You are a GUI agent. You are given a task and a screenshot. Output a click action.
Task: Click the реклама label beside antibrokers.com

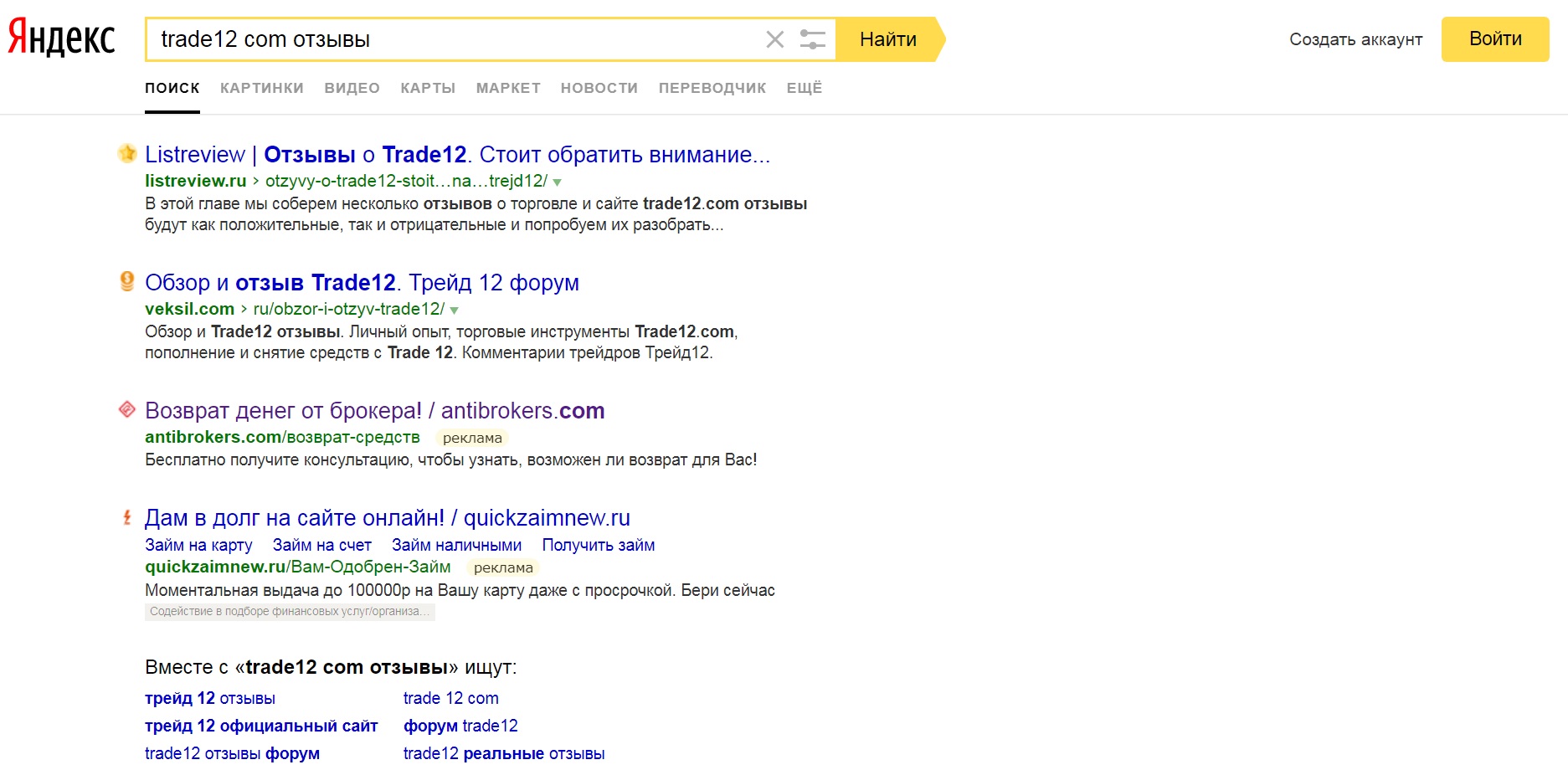(472, 438)
